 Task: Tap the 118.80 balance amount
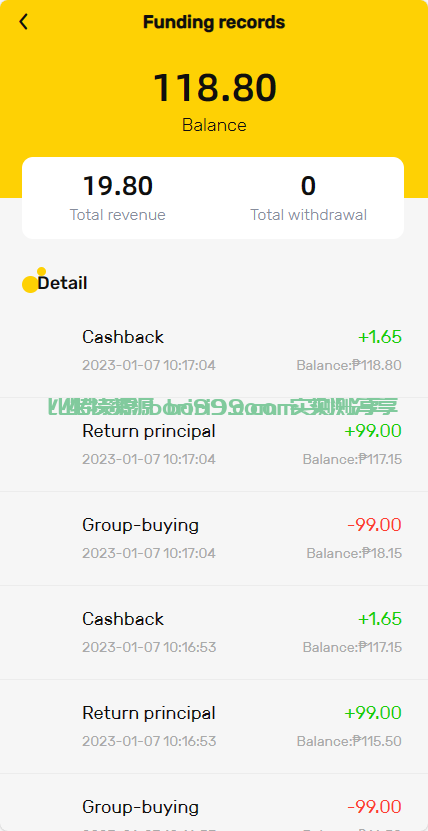click(215, 87)
